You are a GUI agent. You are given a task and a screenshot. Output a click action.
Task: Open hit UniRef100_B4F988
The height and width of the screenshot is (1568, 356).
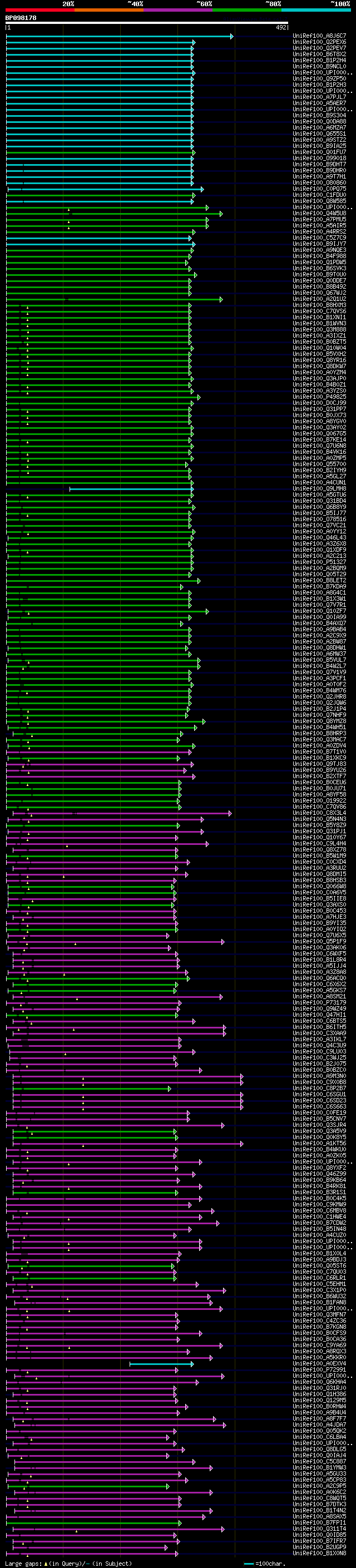coord(319,256)
